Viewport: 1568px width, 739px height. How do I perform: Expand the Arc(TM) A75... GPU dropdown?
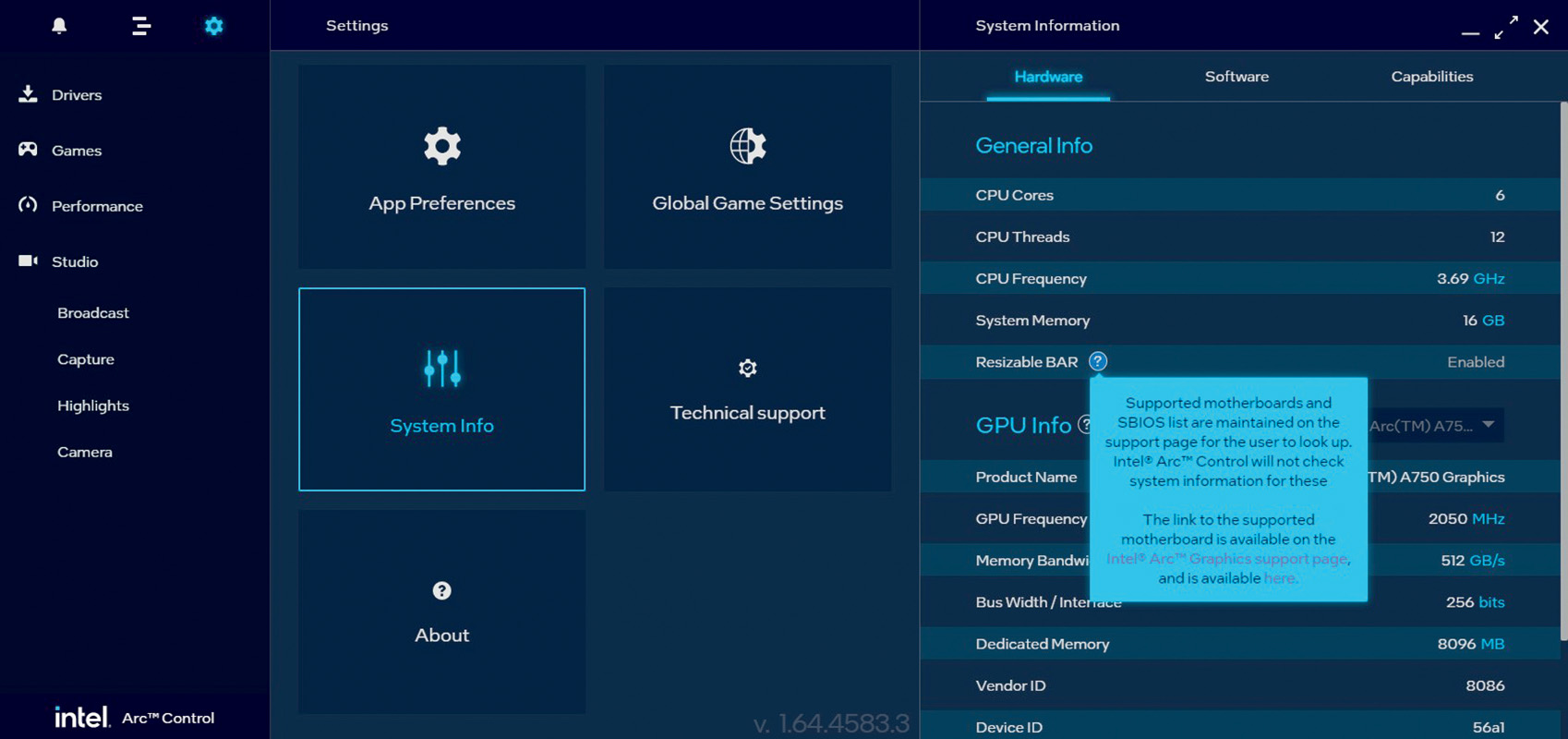click(1436, 425)
